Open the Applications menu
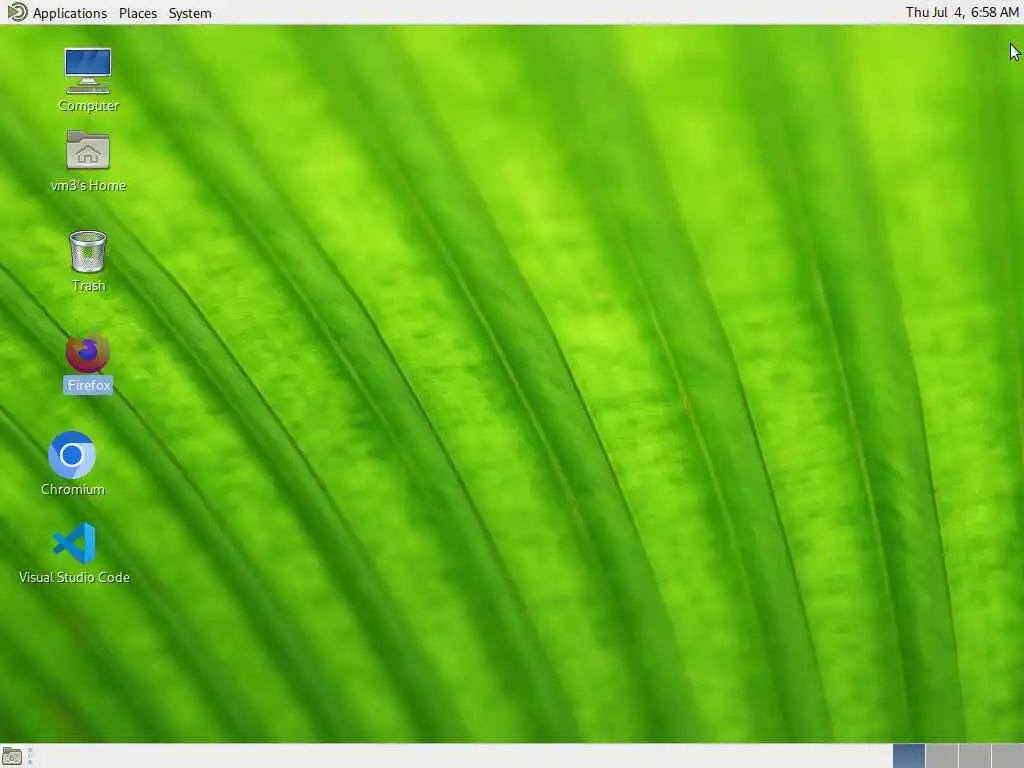The width and height of the screenshot is (1024, 768). point(70,13)
